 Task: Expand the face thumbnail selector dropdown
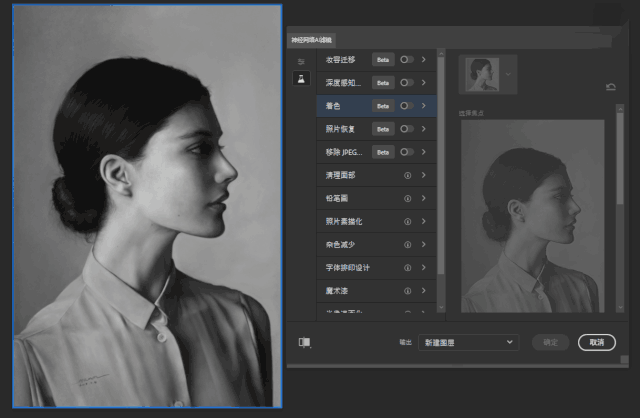click(510, 73)
